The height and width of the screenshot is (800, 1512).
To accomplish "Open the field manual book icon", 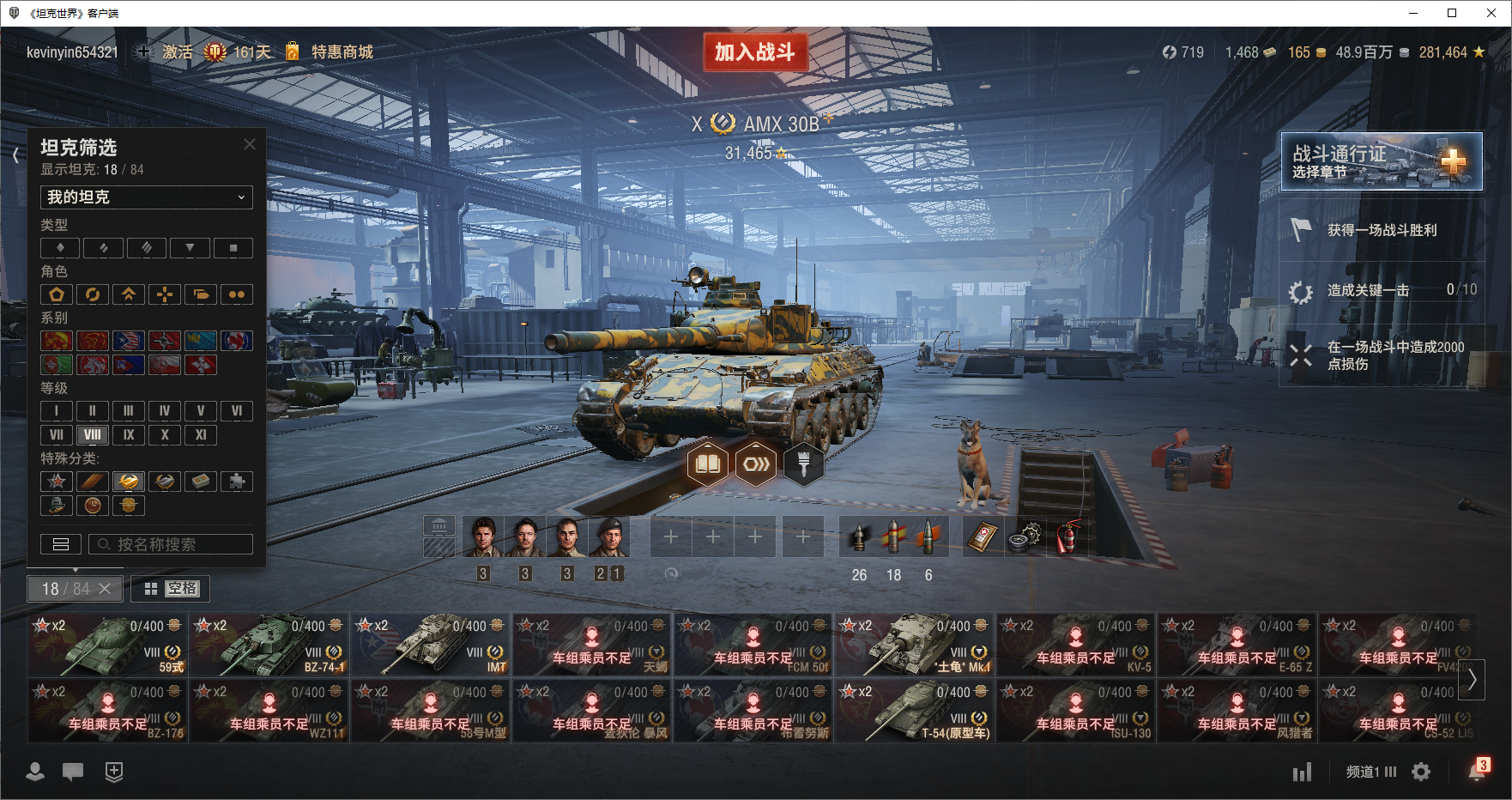I will [708, 464].
